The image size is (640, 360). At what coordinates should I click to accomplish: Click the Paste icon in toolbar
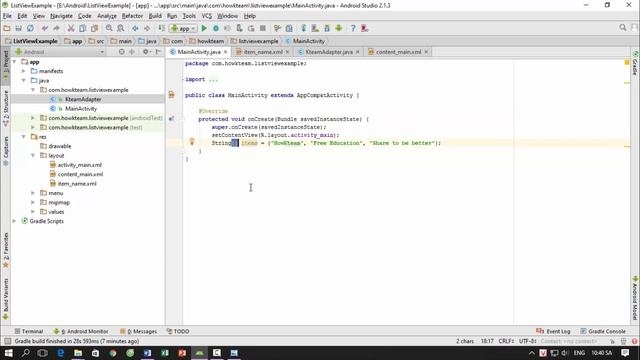point(94,28)
